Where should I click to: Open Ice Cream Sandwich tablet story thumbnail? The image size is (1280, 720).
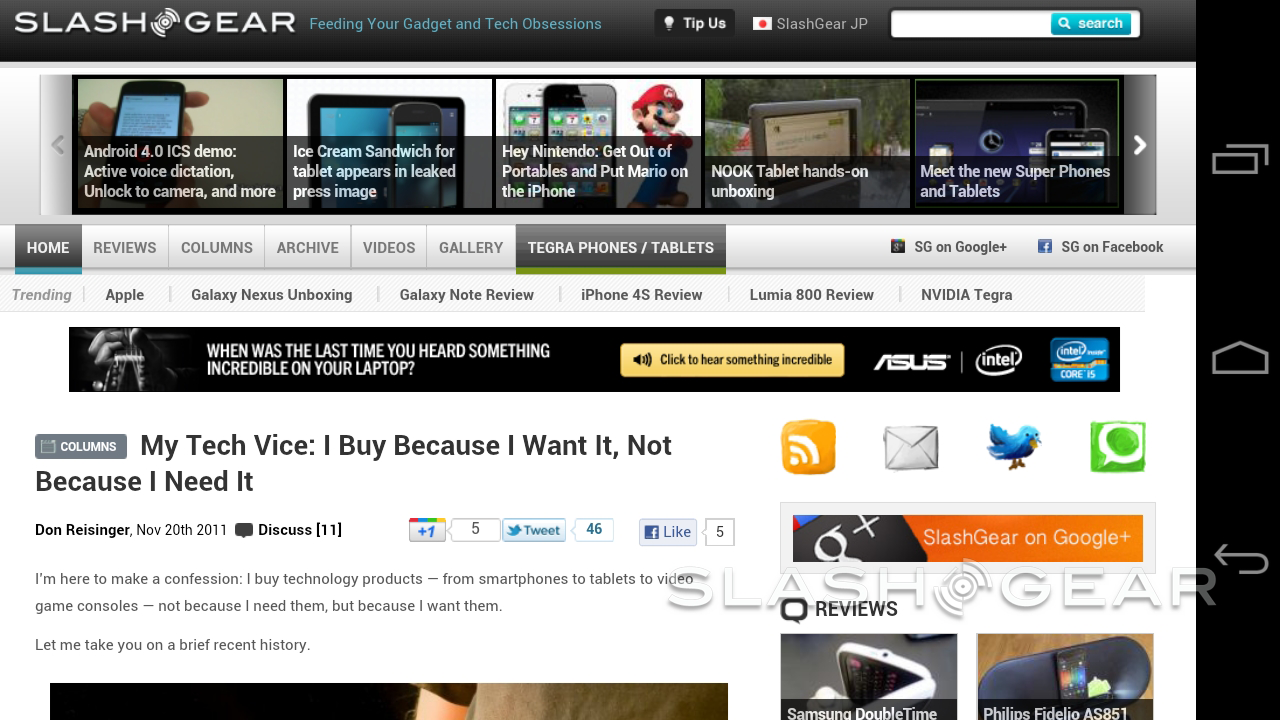(390, 144)
